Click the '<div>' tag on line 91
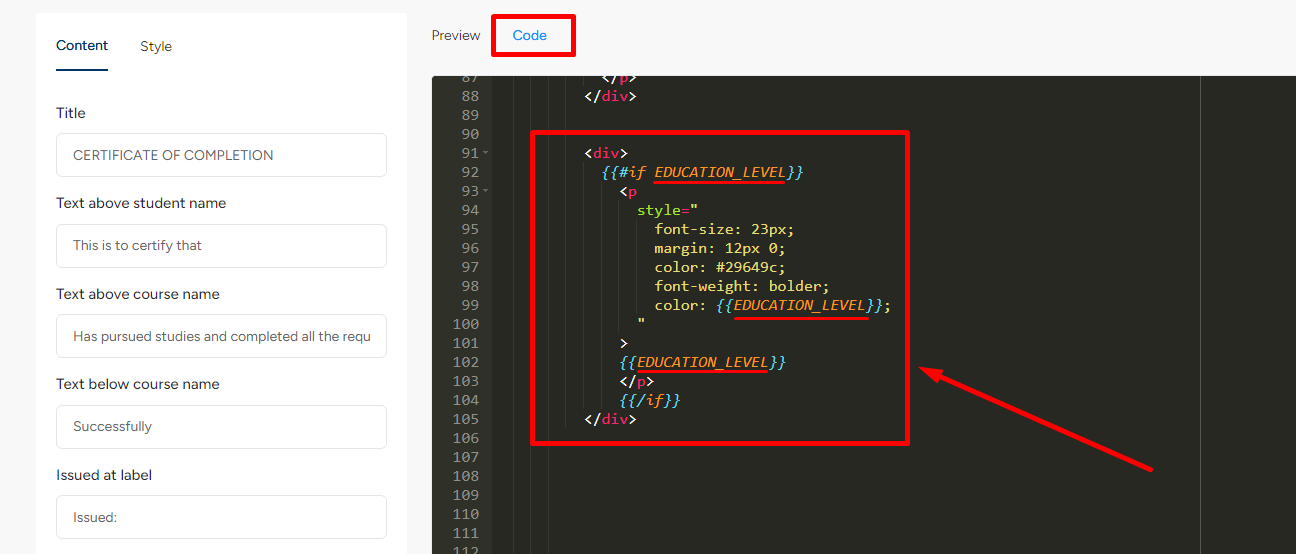 (x=606, y=153)
